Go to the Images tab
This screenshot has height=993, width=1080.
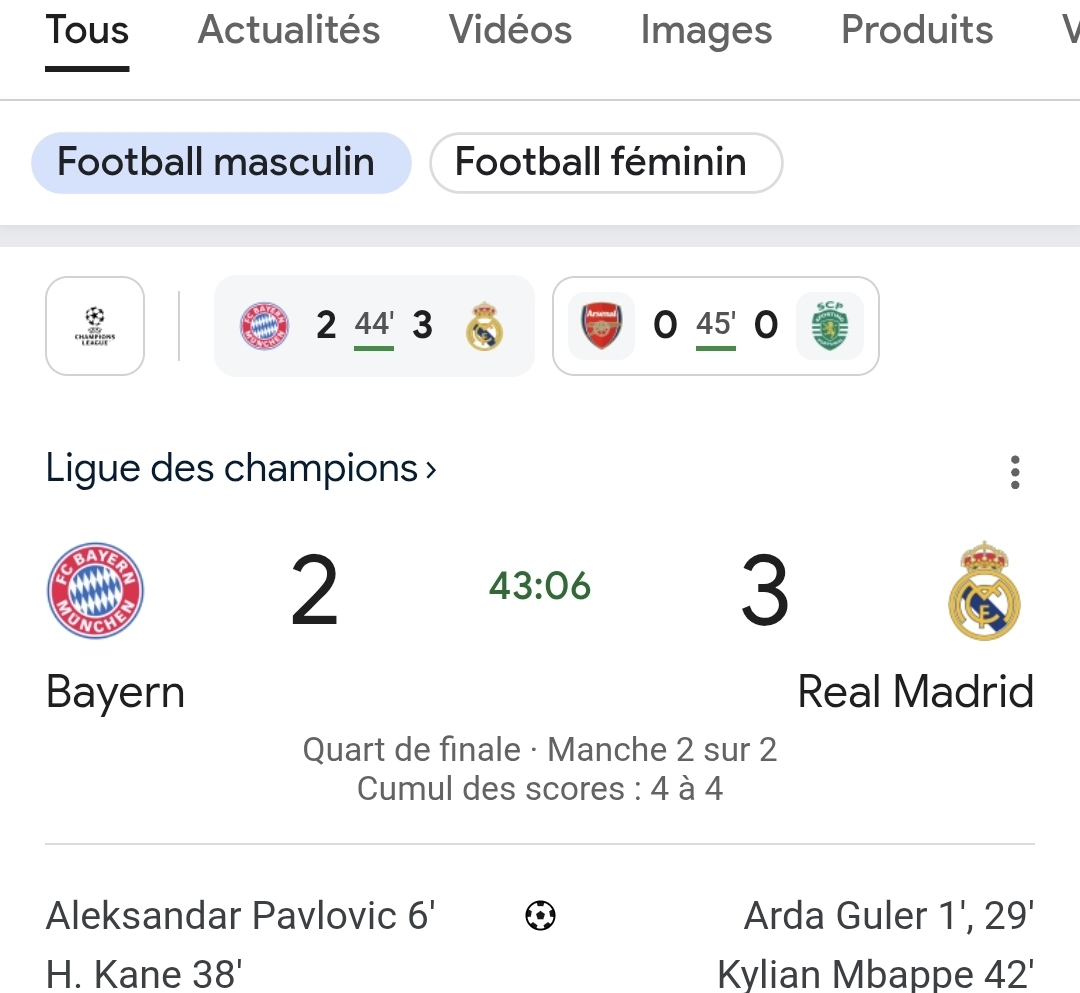[x=706, y=30]
